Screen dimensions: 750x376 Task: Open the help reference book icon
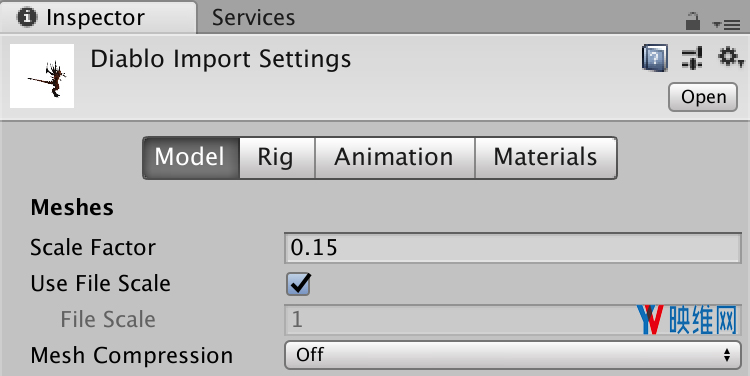click(655, 58)
